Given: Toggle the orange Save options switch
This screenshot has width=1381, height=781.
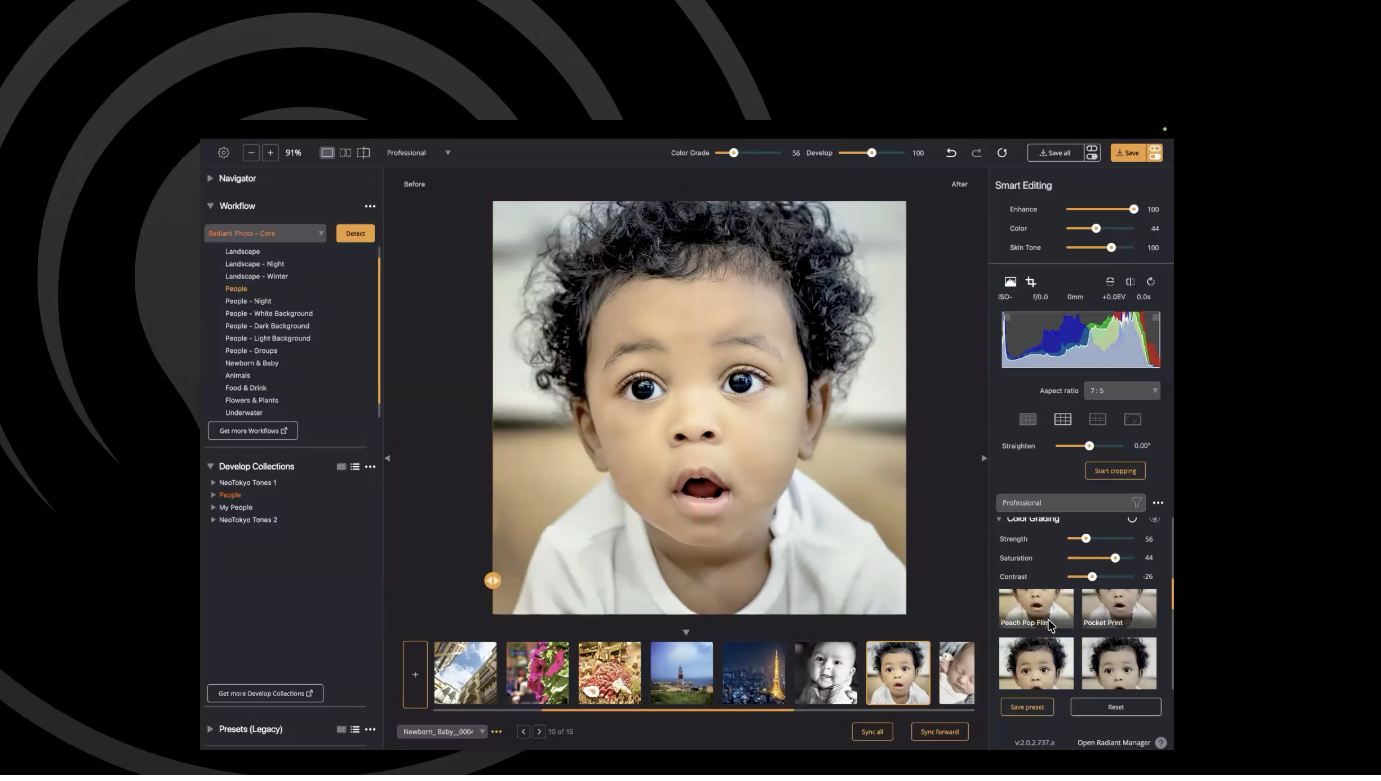Looking at the screenshot, I should click(1155, 153).
